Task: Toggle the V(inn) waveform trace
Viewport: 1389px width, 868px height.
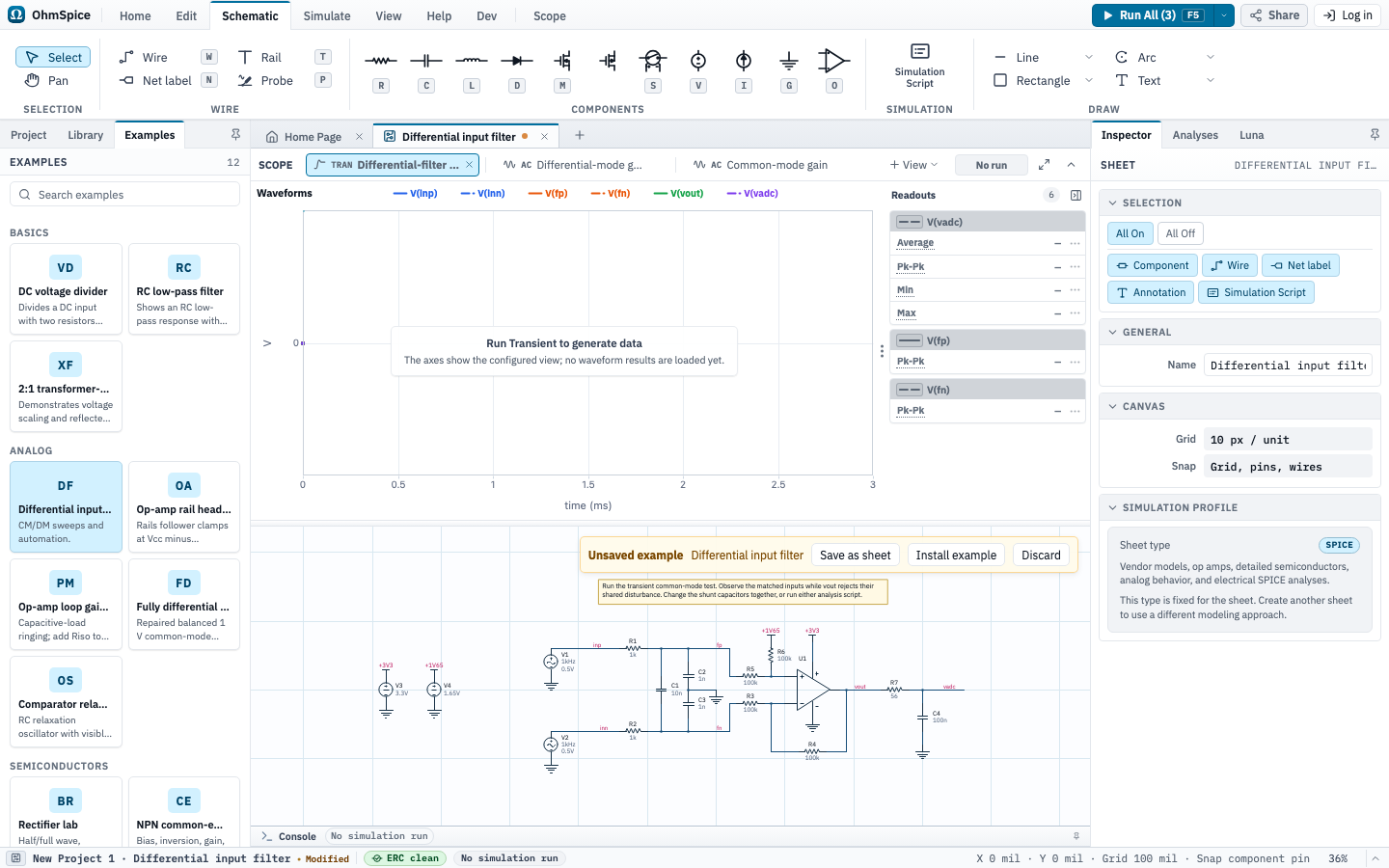Action: pyautogui.click(x=482, y=193)
